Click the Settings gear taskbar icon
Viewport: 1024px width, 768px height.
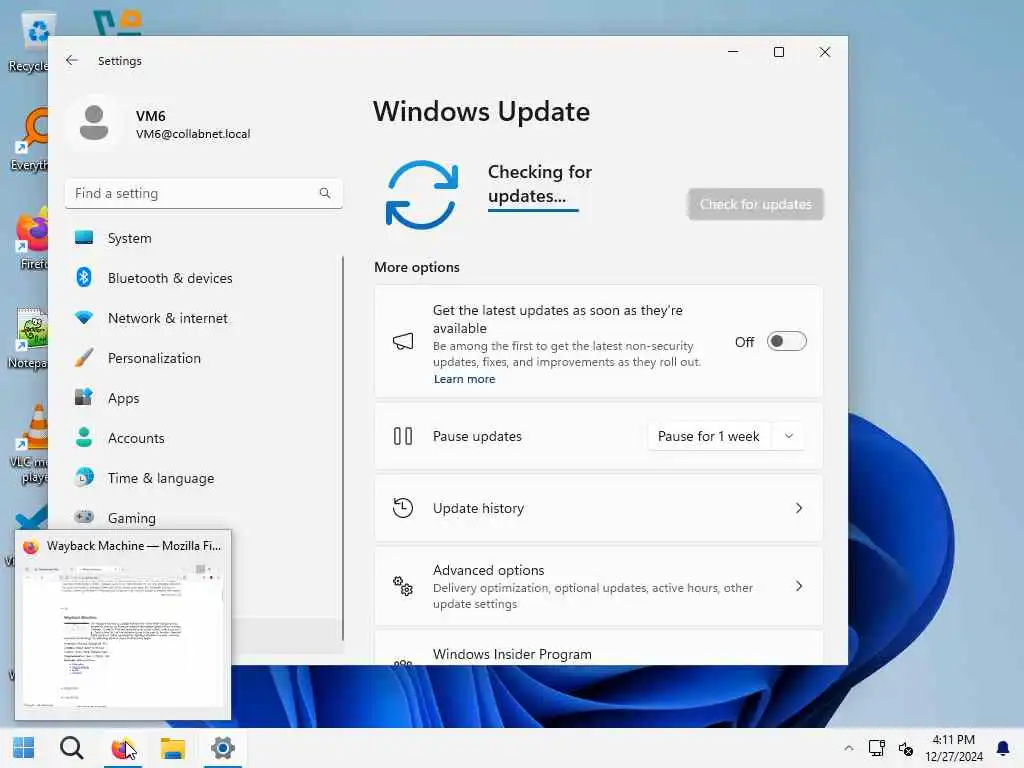pos(223,748)
